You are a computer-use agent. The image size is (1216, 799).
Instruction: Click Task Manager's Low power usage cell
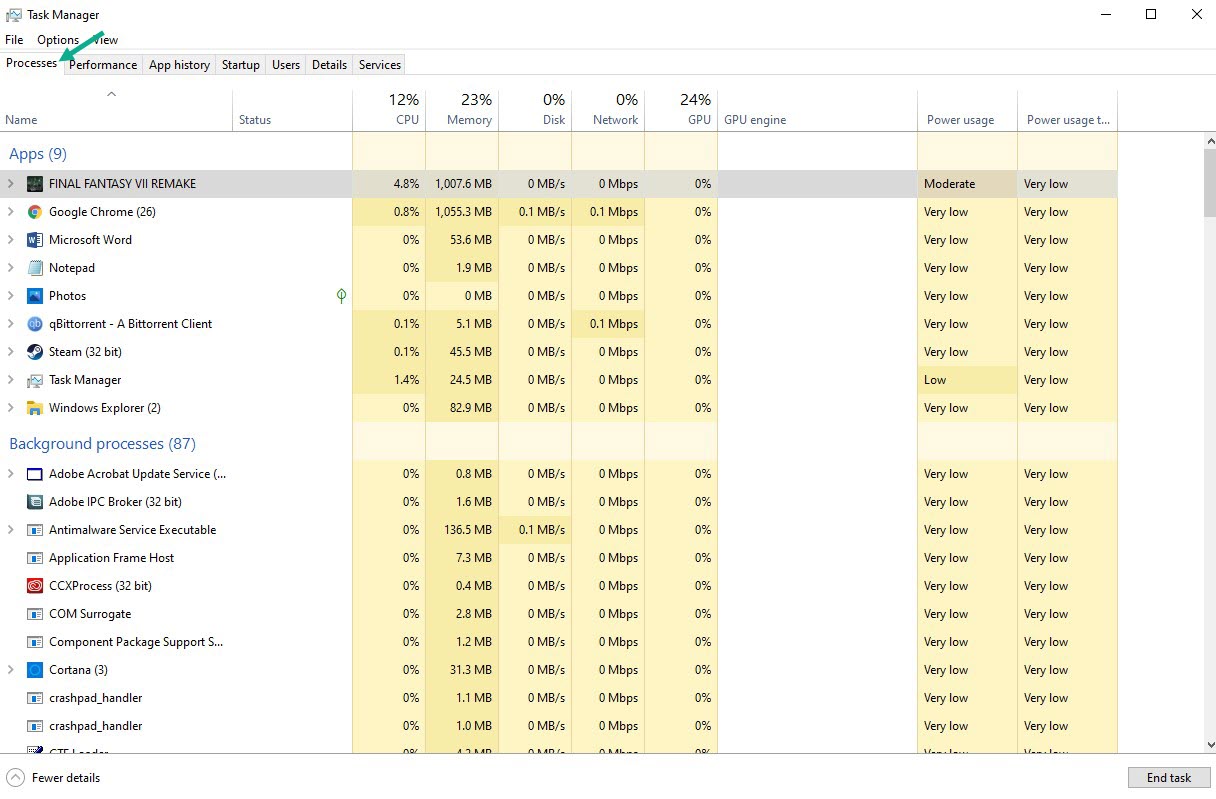[x=967, y=380]
